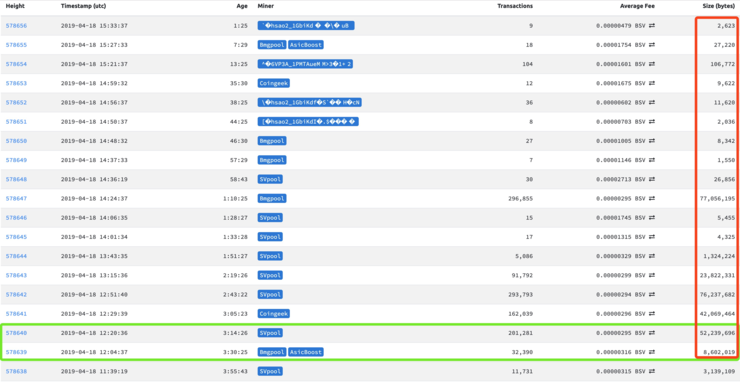The height and width of the screenshot is (382, 740).
Task: Open block height 578652 link
Action: click(x=16, y=102)
